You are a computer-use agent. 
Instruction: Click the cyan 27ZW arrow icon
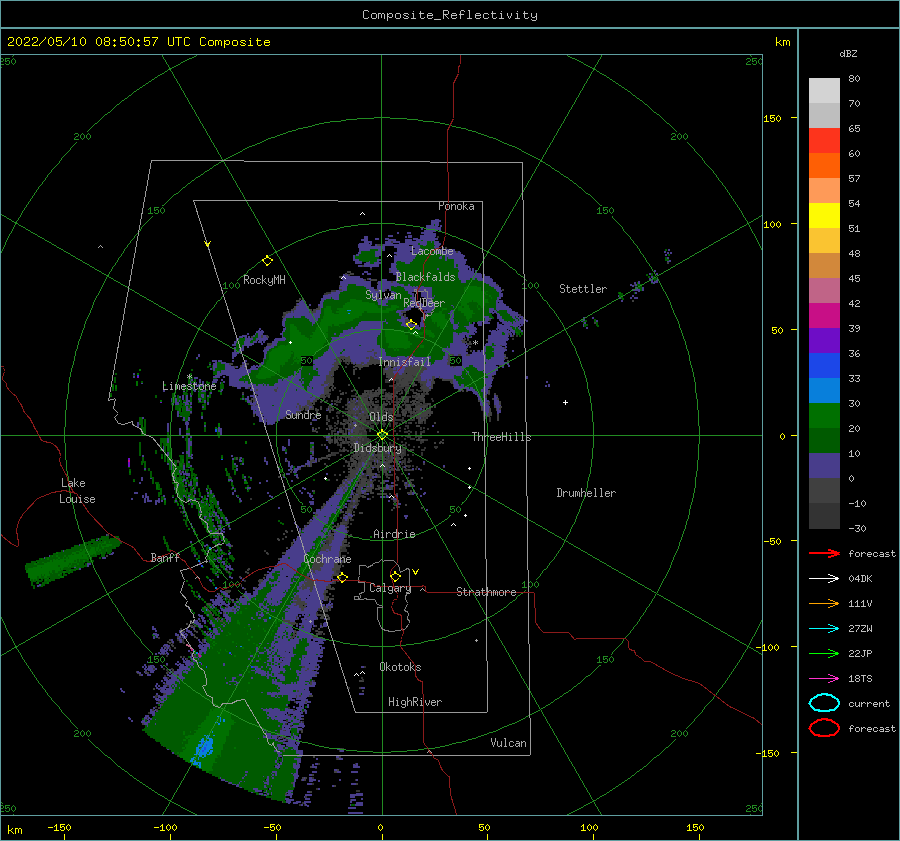tap(824, 629)
